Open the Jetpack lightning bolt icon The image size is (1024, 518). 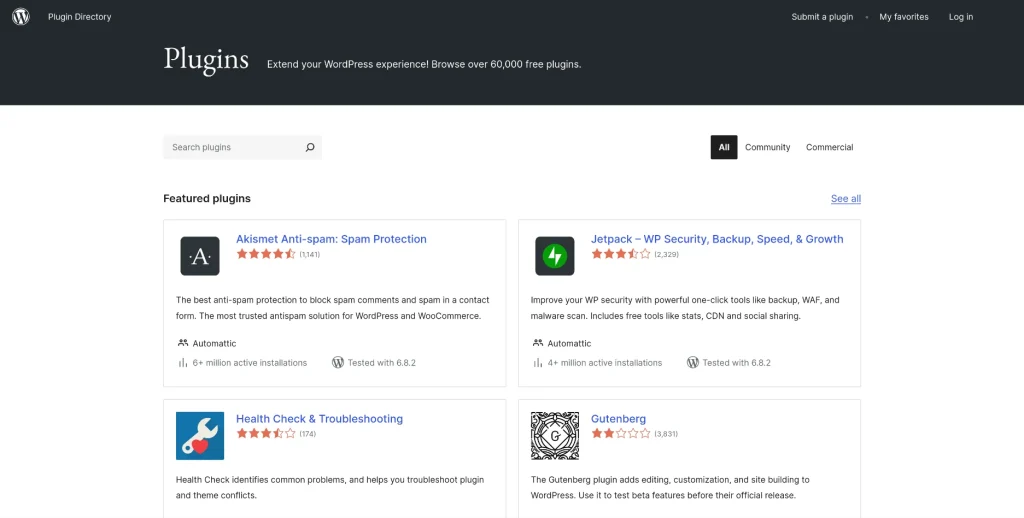[554, 256]
